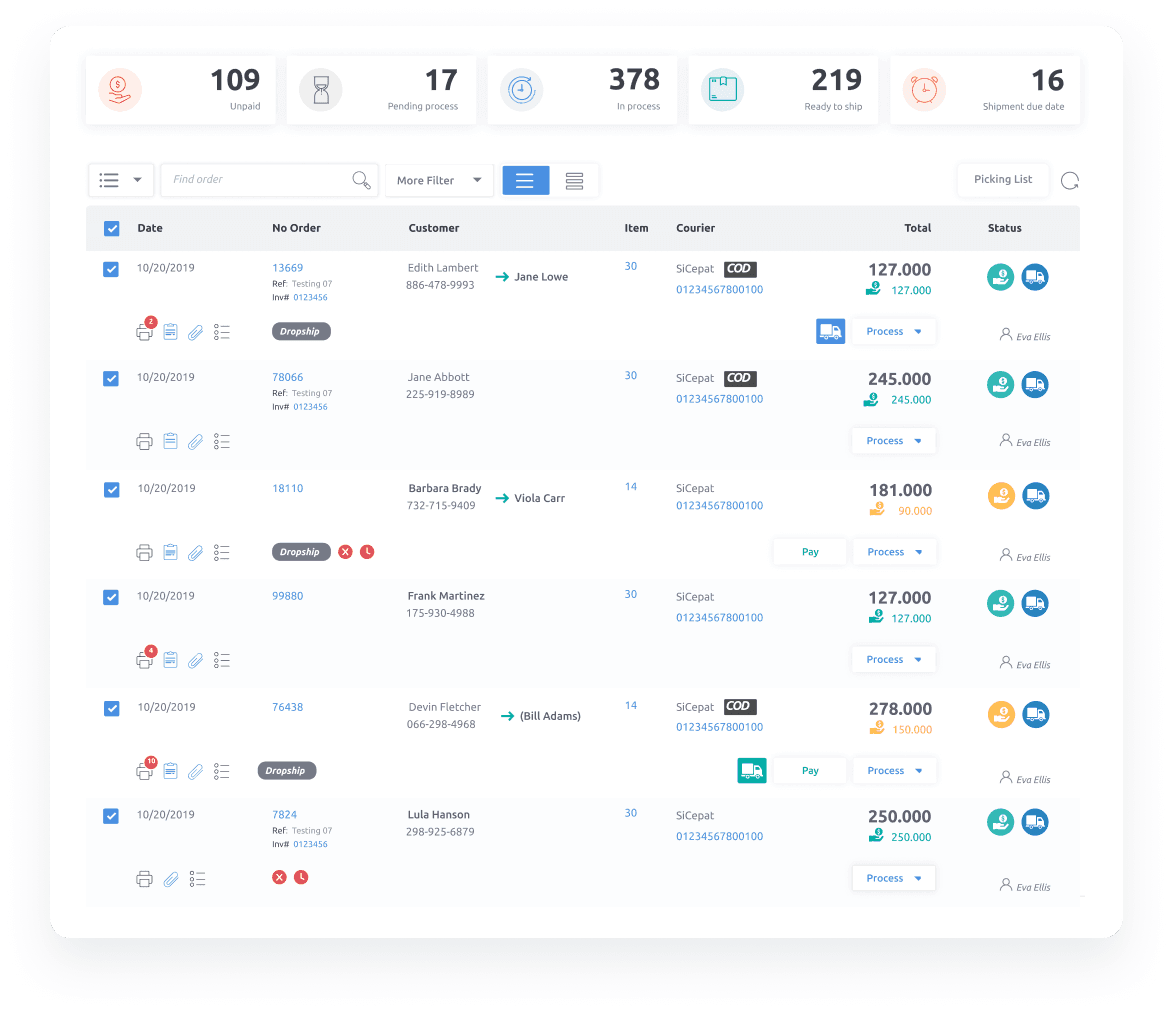Click the orange payment status icon for order 18110
Viewport: 1173px width, 1012px height.
[x=1001, y=495]
